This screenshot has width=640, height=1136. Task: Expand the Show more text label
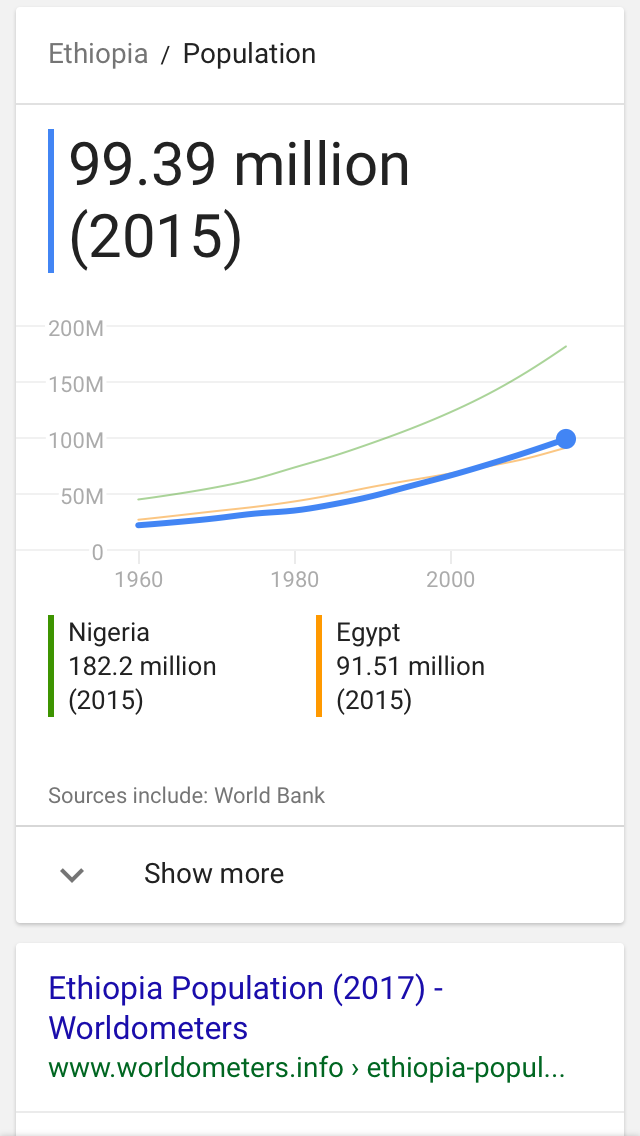point(214,874)
